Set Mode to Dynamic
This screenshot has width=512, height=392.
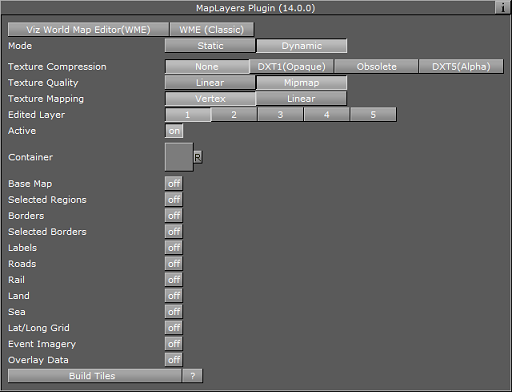tap(302, 46)
